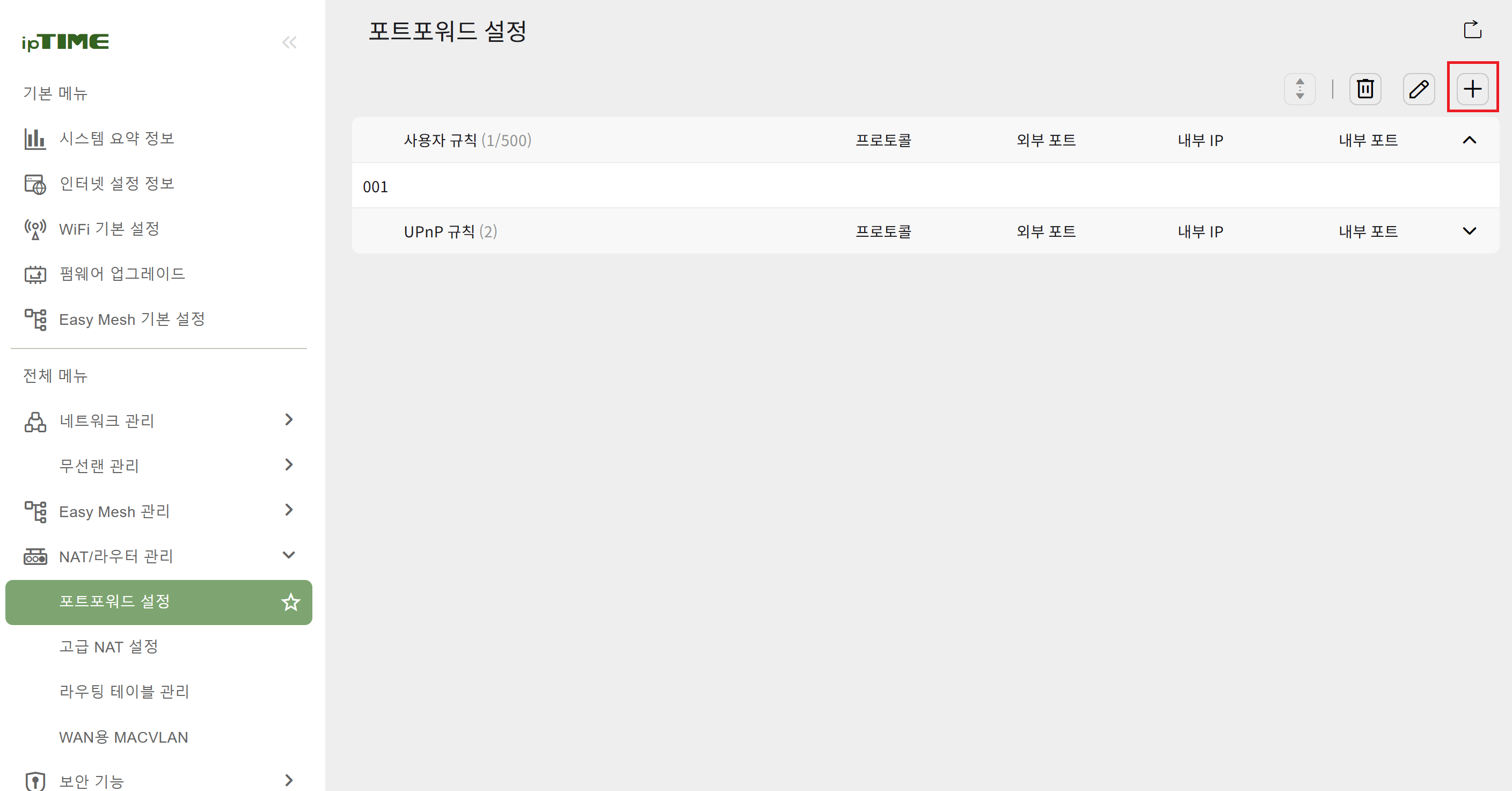This screenshot has width=1512, height=791.
Task: Click the trash delete rule icon
Action: click(x=1365, y=89)
